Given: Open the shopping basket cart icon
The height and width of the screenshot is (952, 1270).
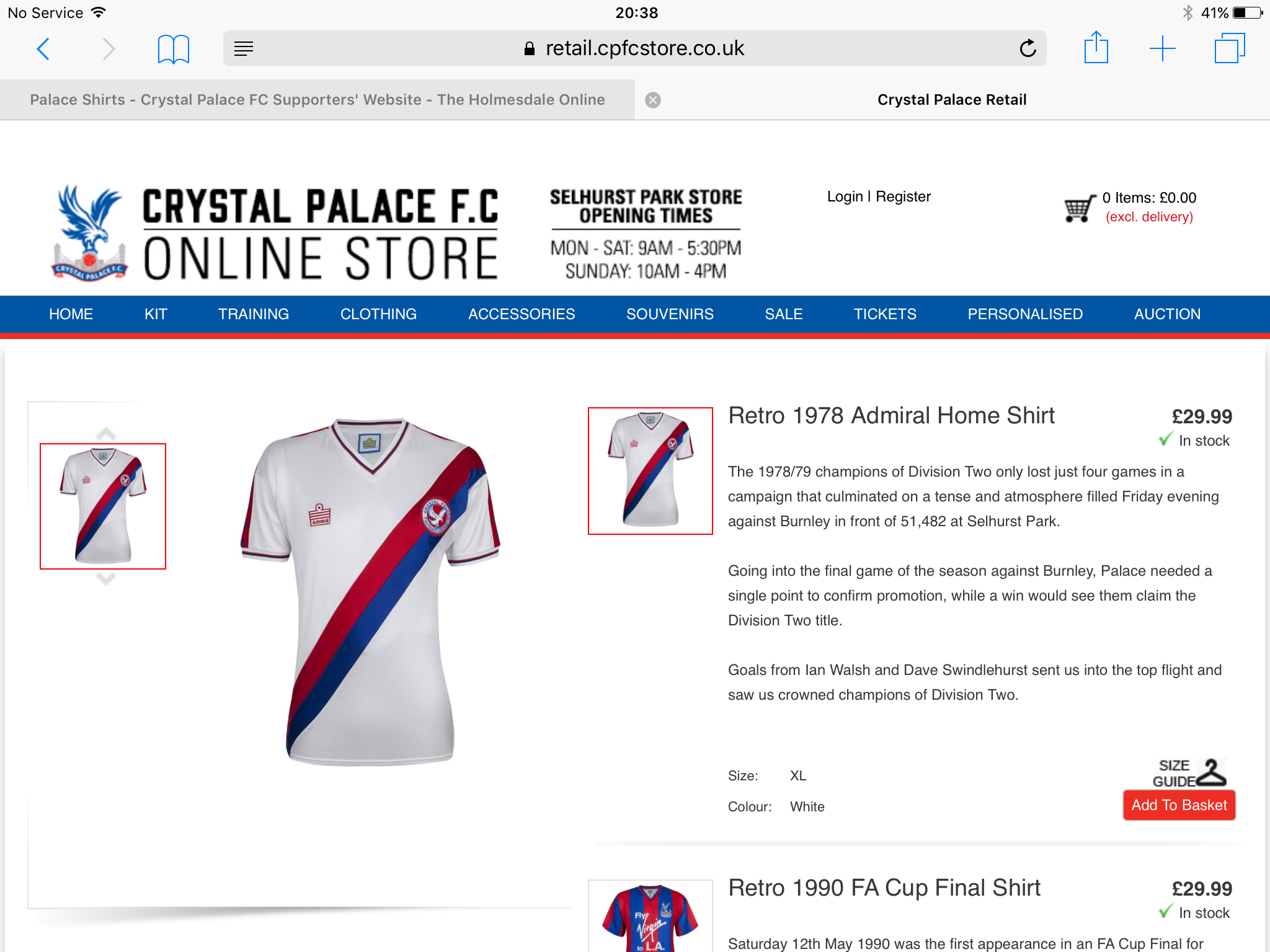Looking at the screenshot, I should 1080,208.
